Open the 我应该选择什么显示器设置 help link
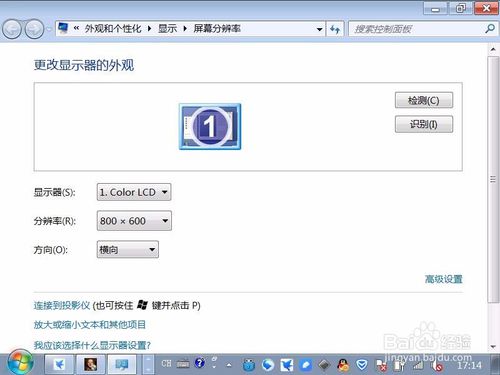The width and height of the screenshot is (500, 375). [x=92, y=345]
